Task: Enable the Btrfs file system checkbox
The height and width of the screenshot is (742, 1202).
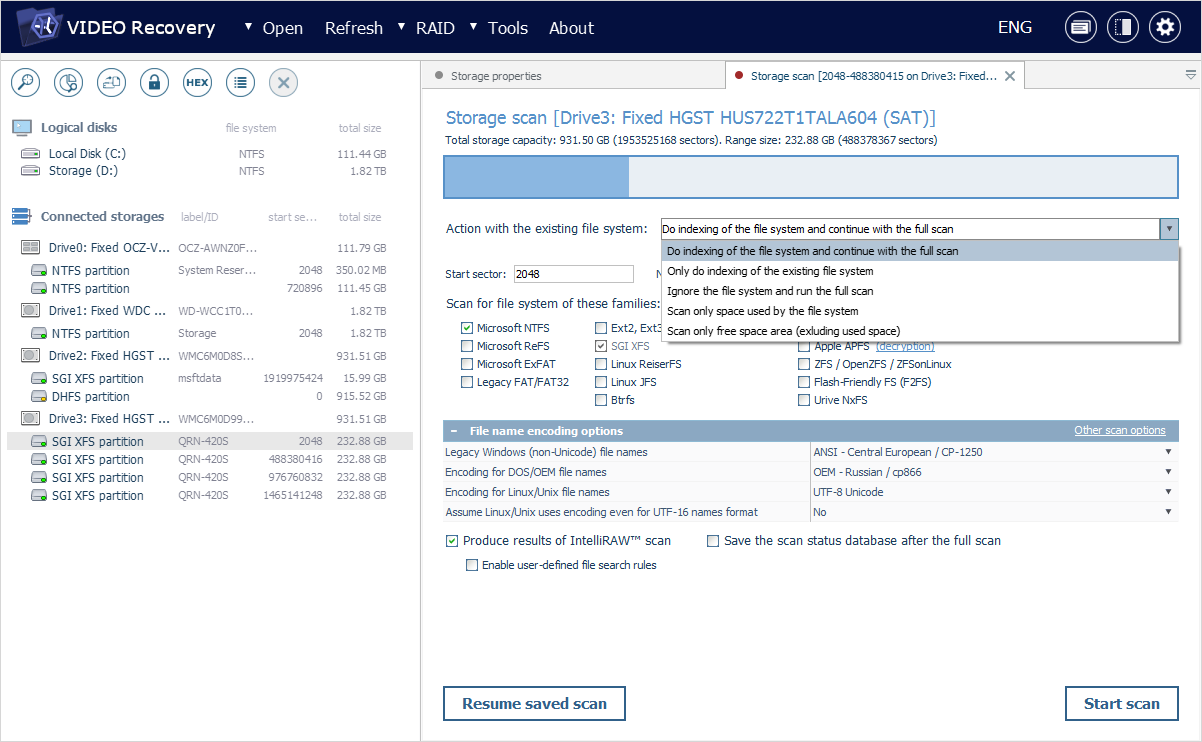Action: (x=601, y=400)
